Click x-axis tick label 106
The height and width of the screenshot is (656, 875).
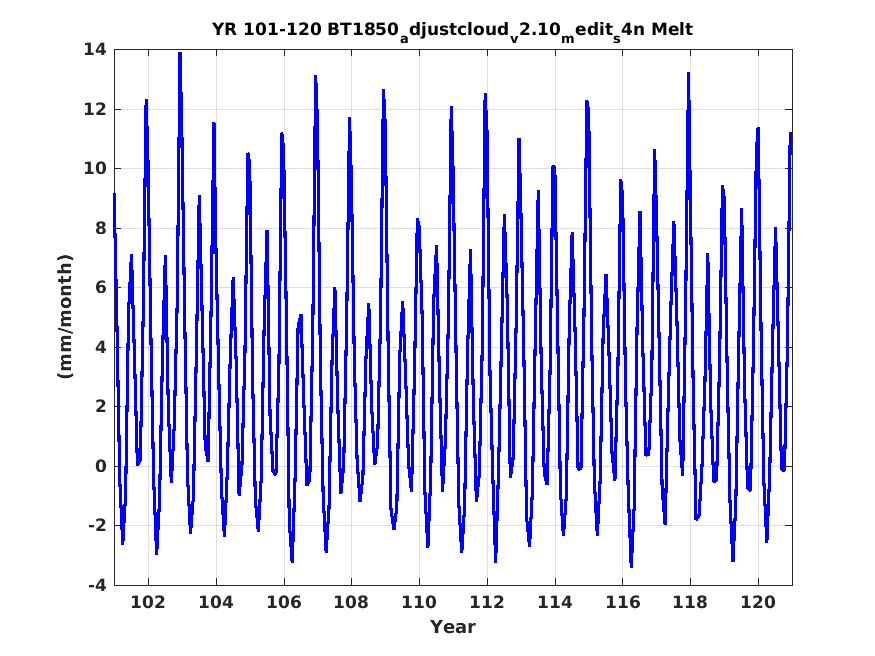point(283,602)
